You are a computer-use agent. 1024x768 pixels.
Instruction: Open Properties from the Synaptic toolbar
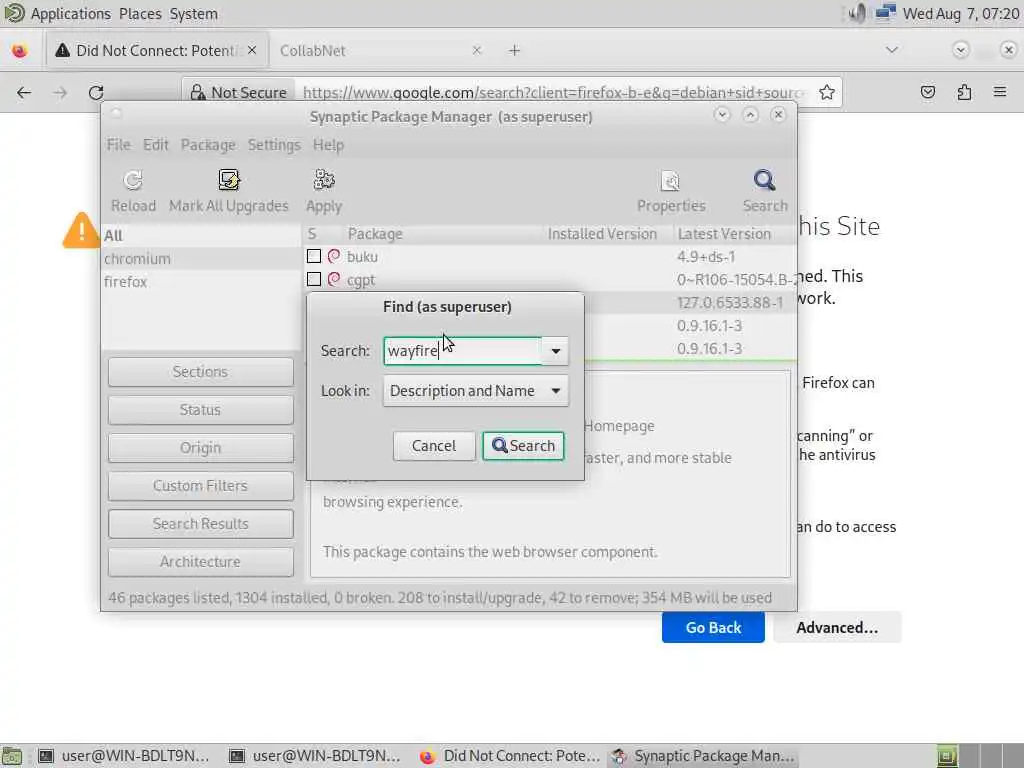pos(671,181)
